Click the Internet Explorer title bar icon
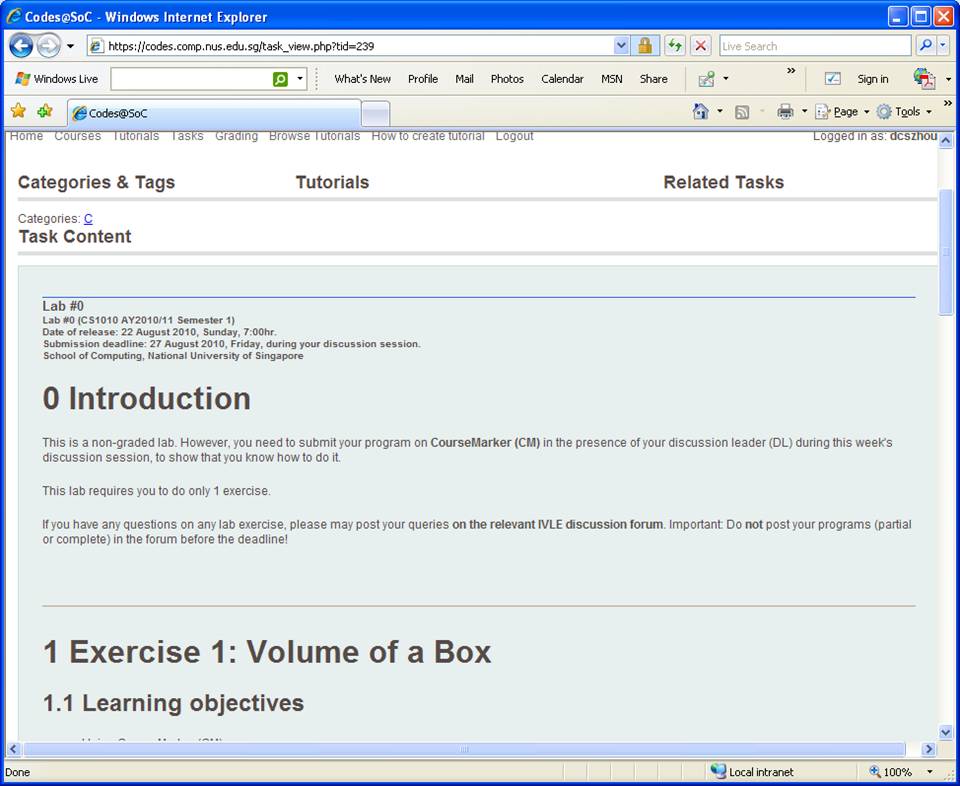The height and width of the screenshot is (786, 960). point(14,17)
